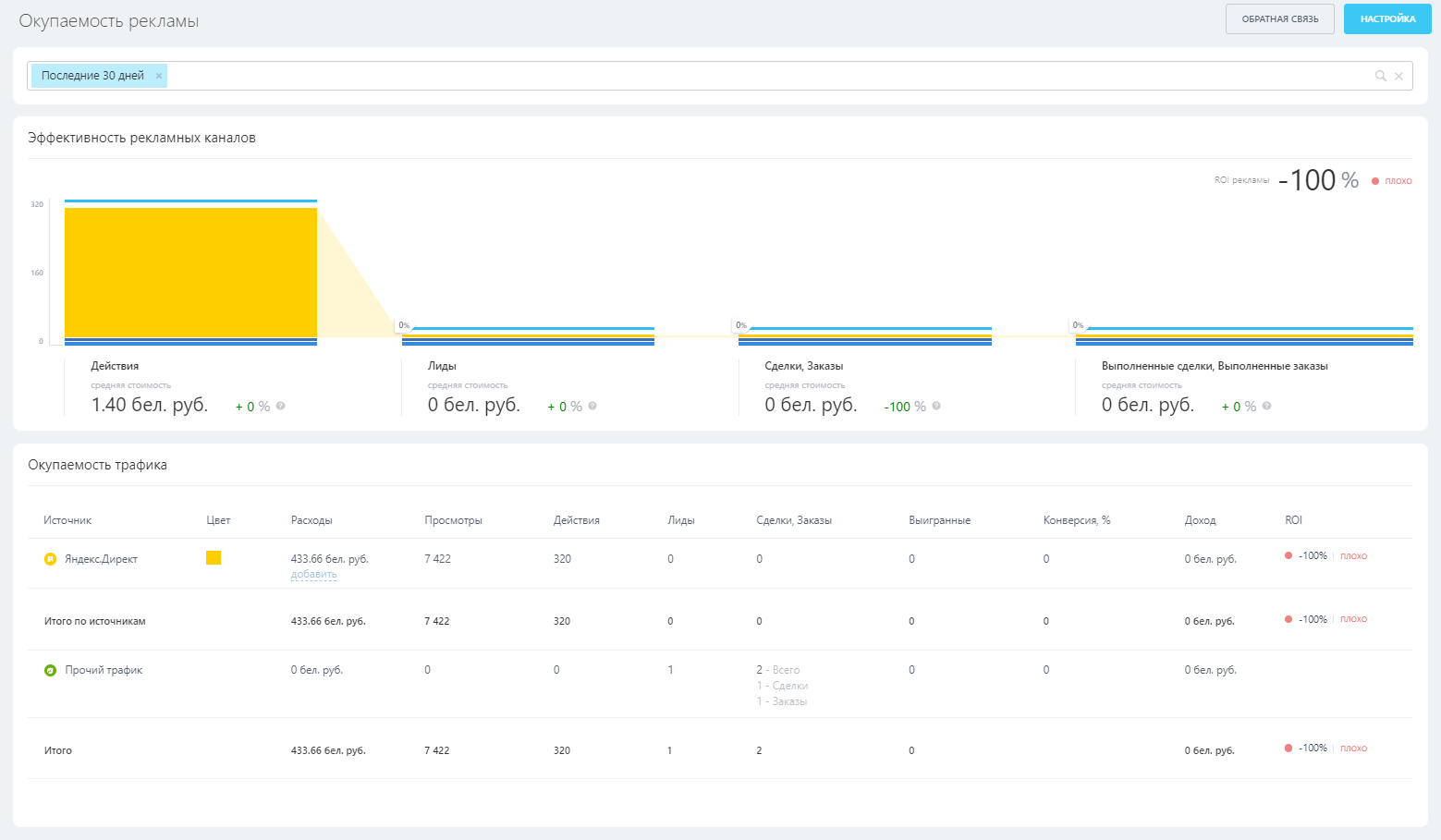Image resolution: width=1441 pixels, height=840 pixels.
Task: Click the large yellow Действия funnel bar
Action: tap(190, 273)
